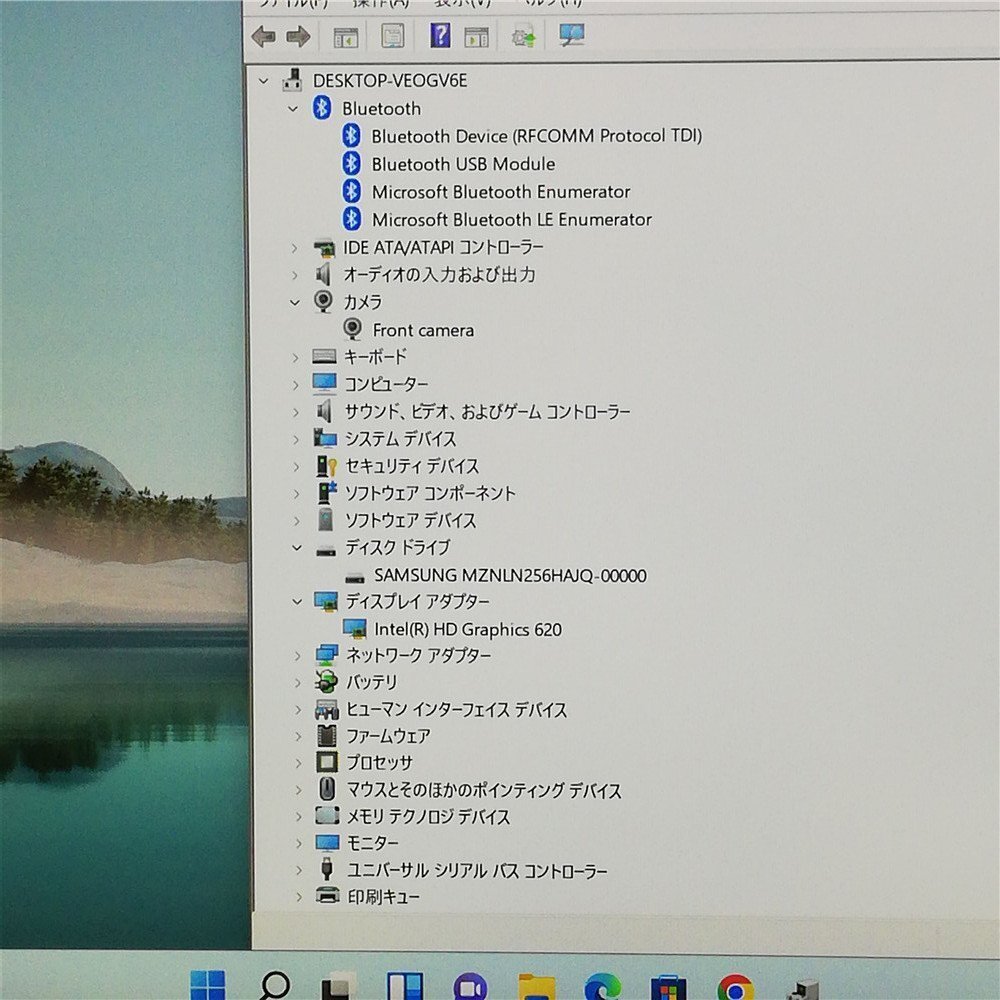The image size is (1000, 1000).
Task: Click the Forward arrow in toolbar
Action: [298, 38]
